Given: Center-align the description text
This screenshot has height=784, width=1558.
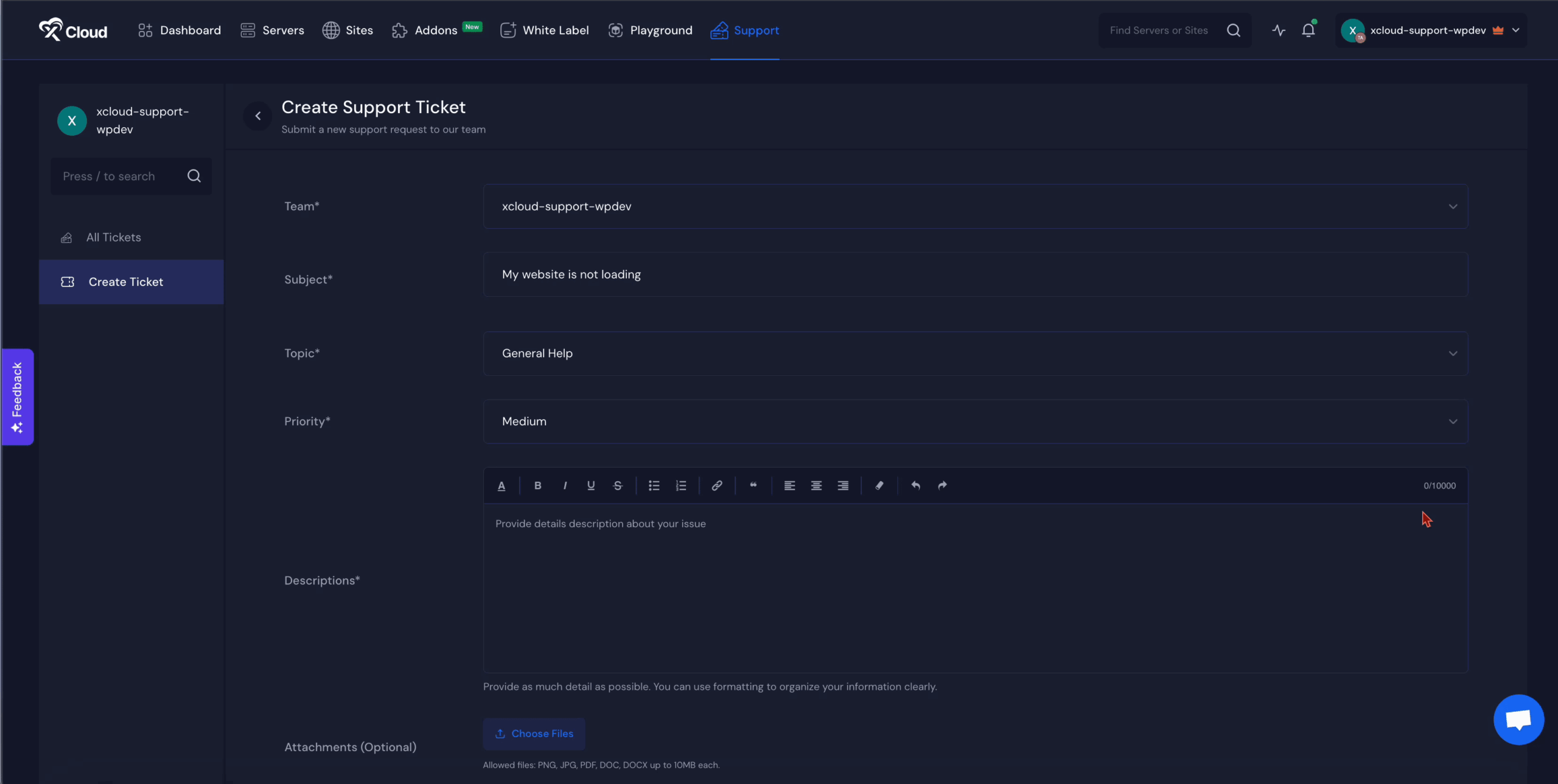Looking at the screenshot, I should click(x=816, y=485).
